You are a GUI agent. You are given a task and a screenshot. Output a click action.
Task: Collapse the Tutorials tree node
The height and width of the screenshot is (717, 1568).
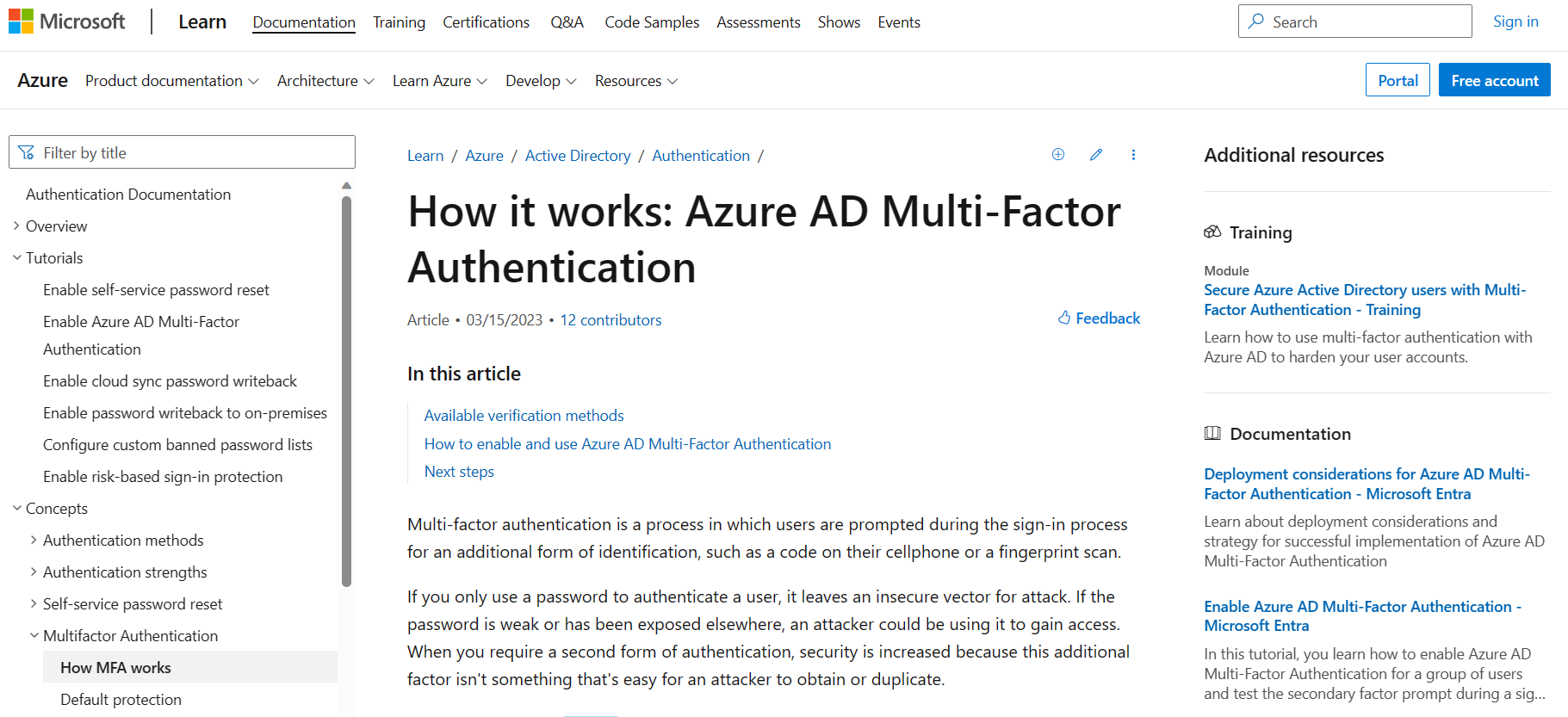pyautogui.click(x=16, y=257)
